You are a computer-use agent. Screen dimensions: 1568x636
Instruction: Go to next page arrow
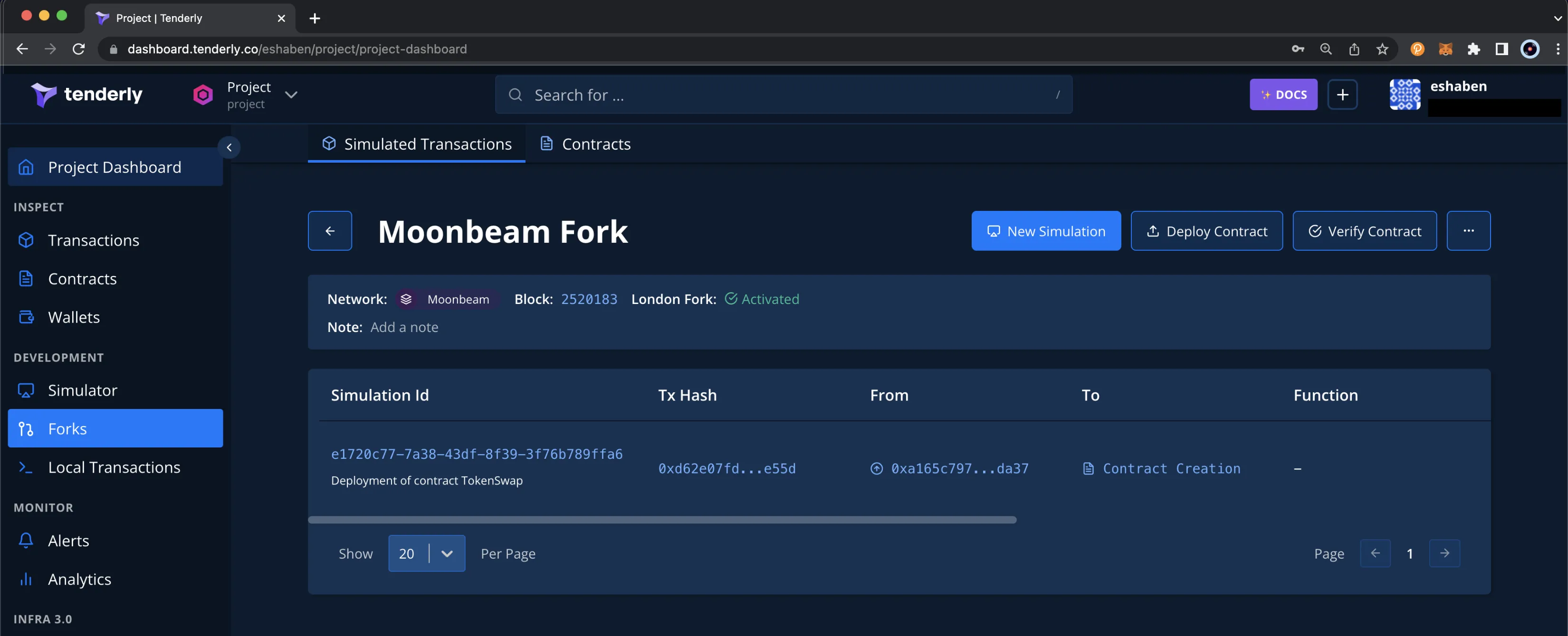(1444, 553)
